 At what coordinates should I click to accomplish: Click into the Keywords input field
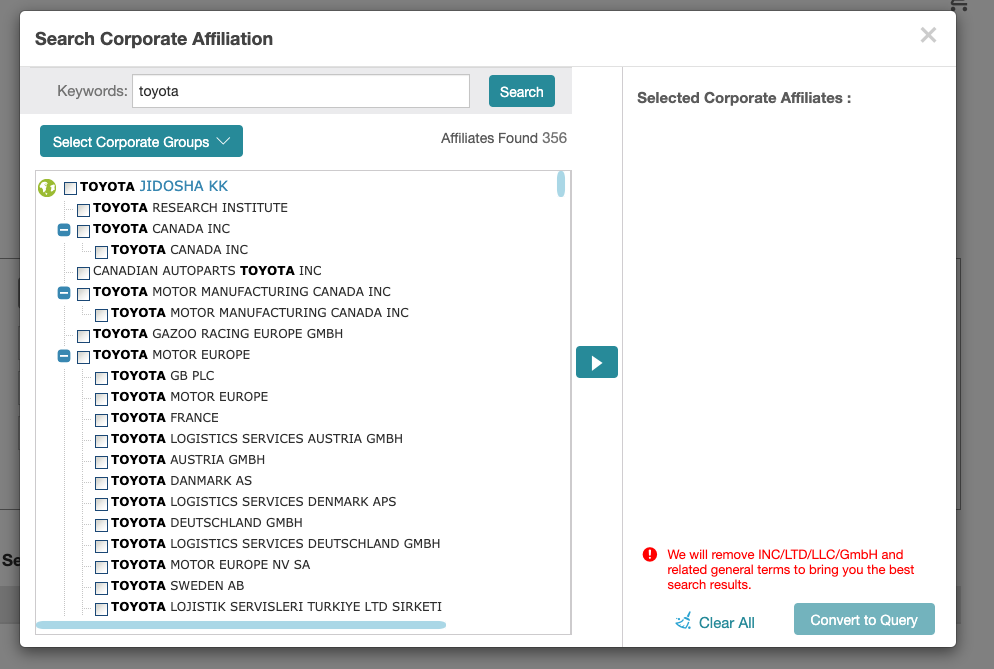[300, 91]
